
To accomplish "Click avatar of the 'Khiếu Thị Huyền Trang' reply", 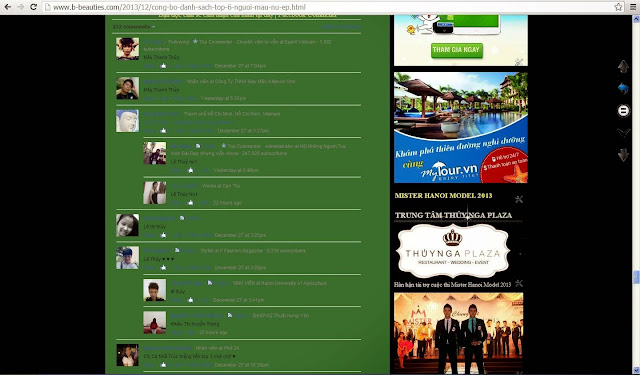I will click(x=155, y=323).
